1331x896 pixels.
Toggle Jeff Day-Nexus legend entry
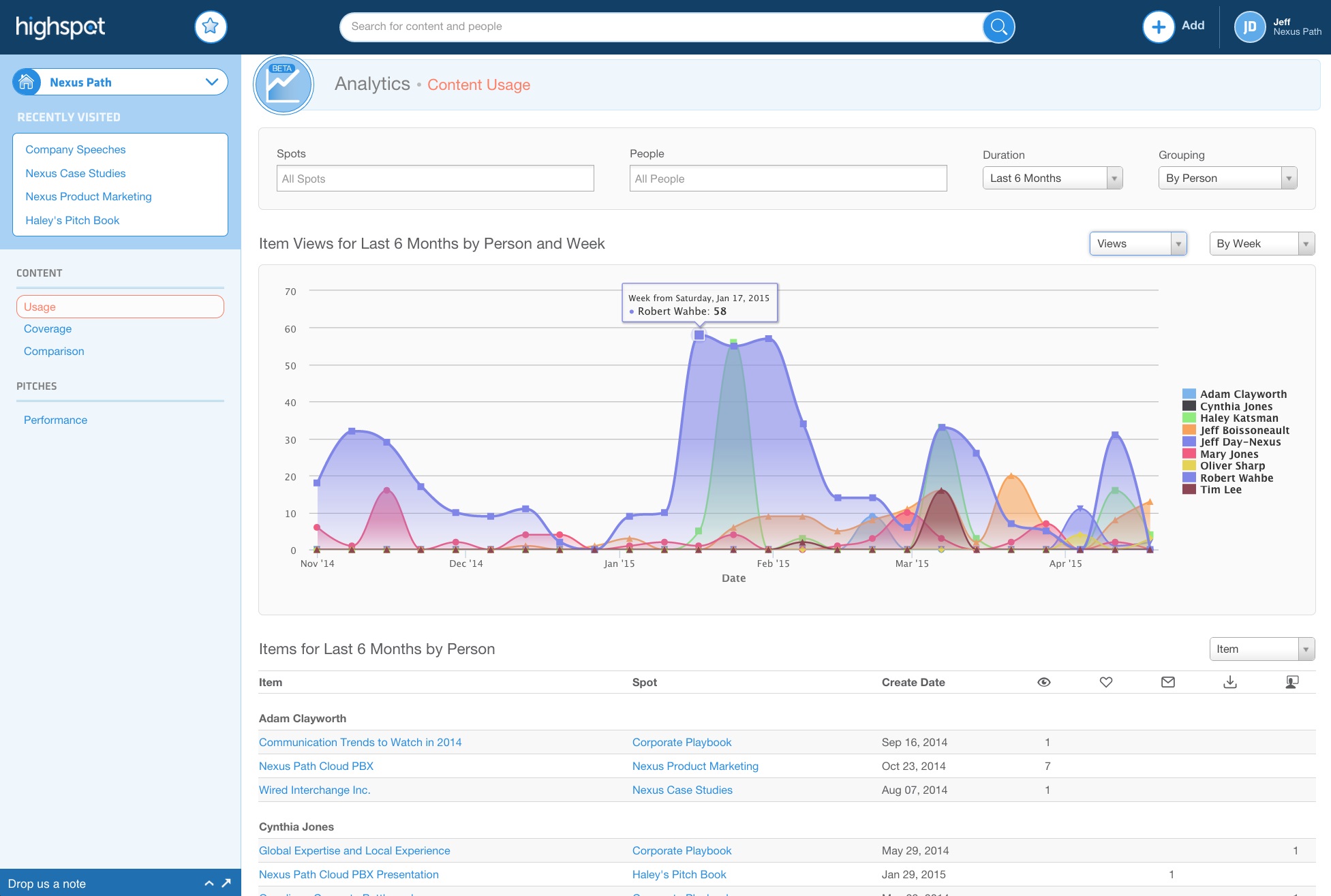click(x=1232, y=442)
